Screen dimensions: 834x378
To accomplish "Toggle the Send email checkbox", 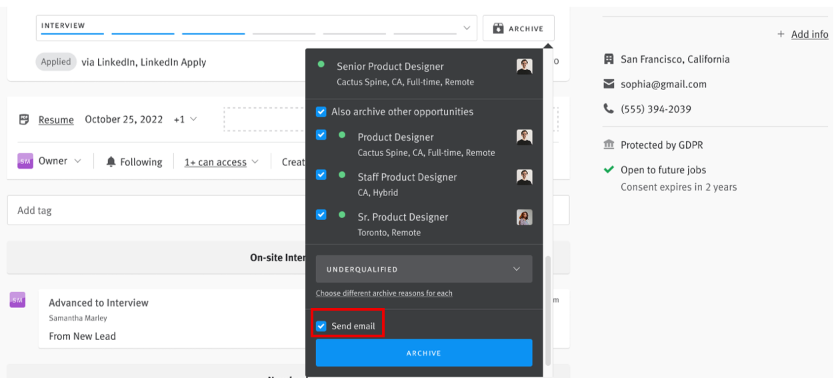I will coord(321,326).
